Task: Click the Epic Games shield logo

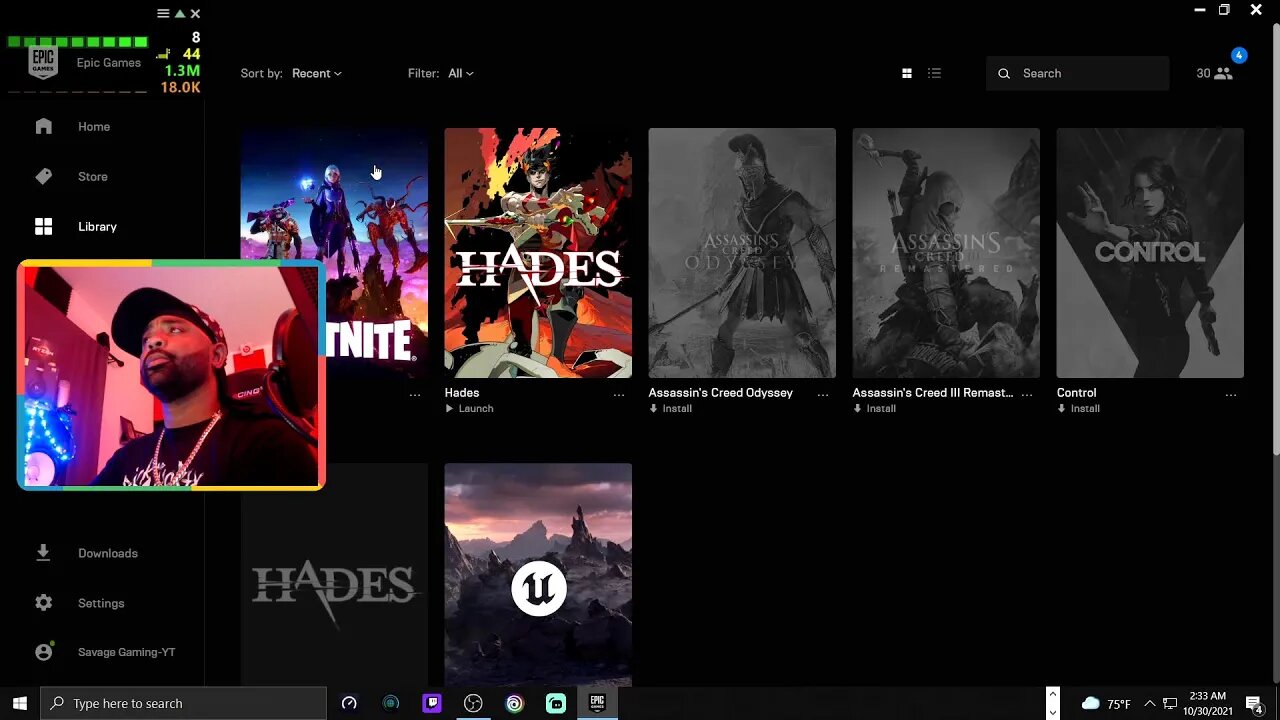Action: pyautogui.click(x=43, y=62)
